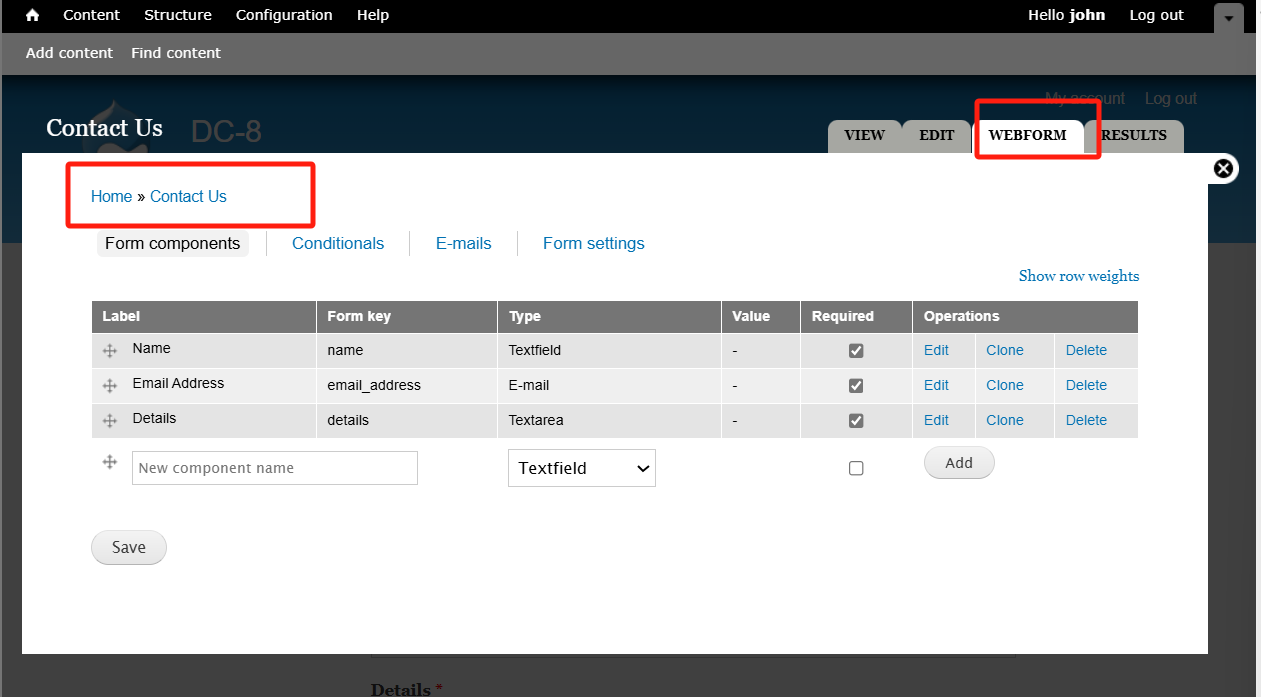Image resolution: width=1261 pixels, height=697 pixels.
Task: Edit the Details component
Action: [x=936, y=420]
